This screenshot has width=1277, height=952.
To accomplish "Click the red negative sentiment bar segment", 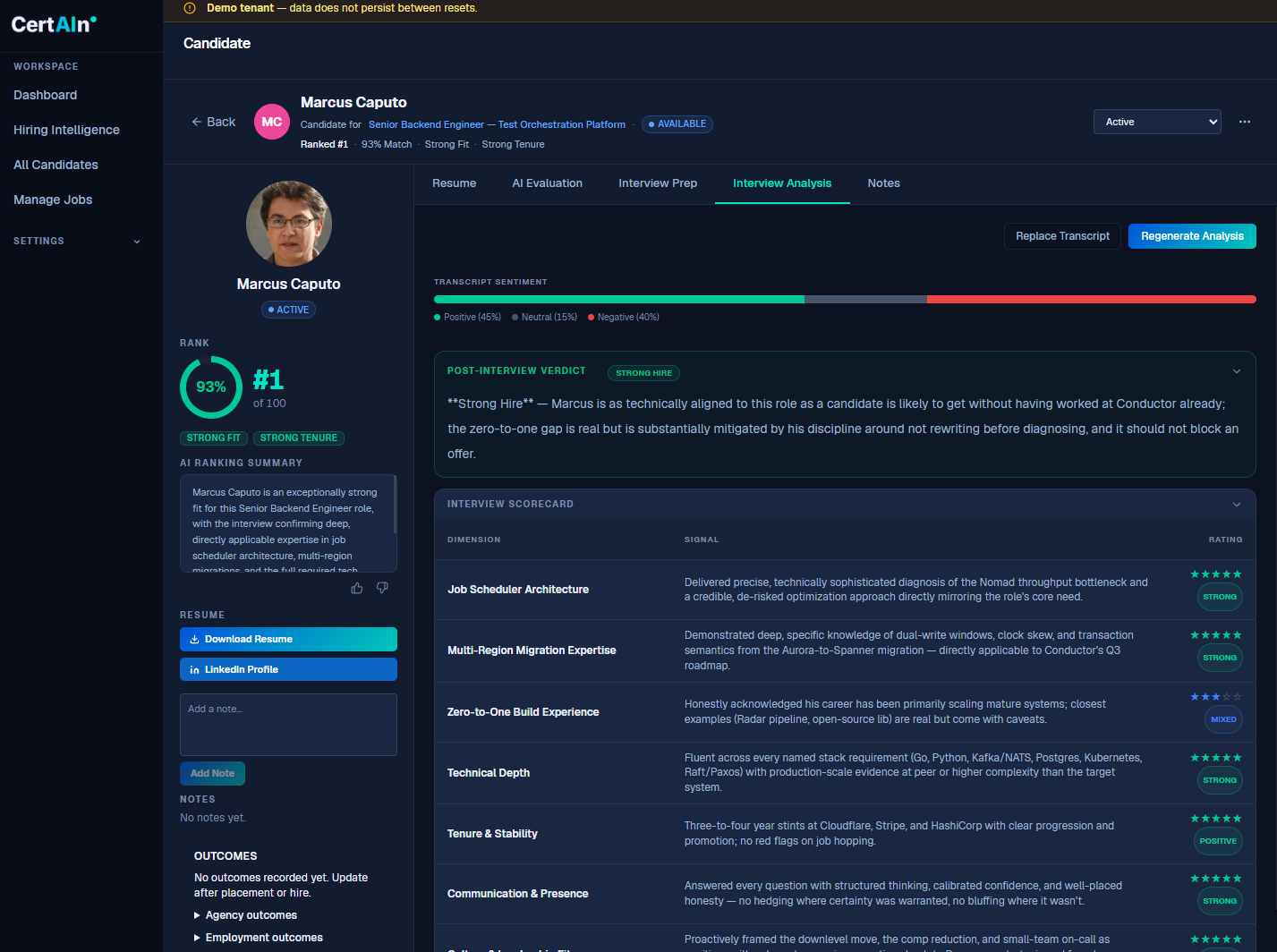I will click(1092, 299).
